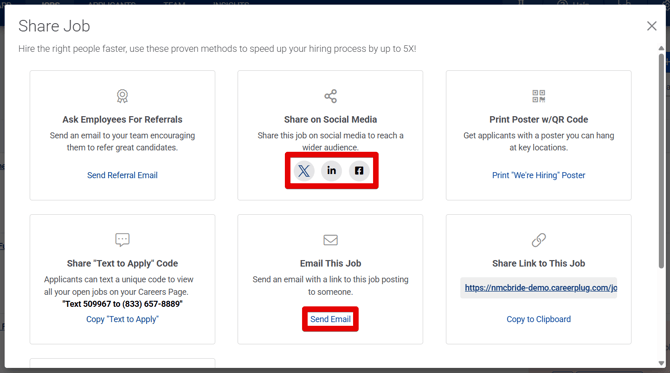Click the chain link icon
This screenshot has width=670, height=373.
click(x=538, y=240)
